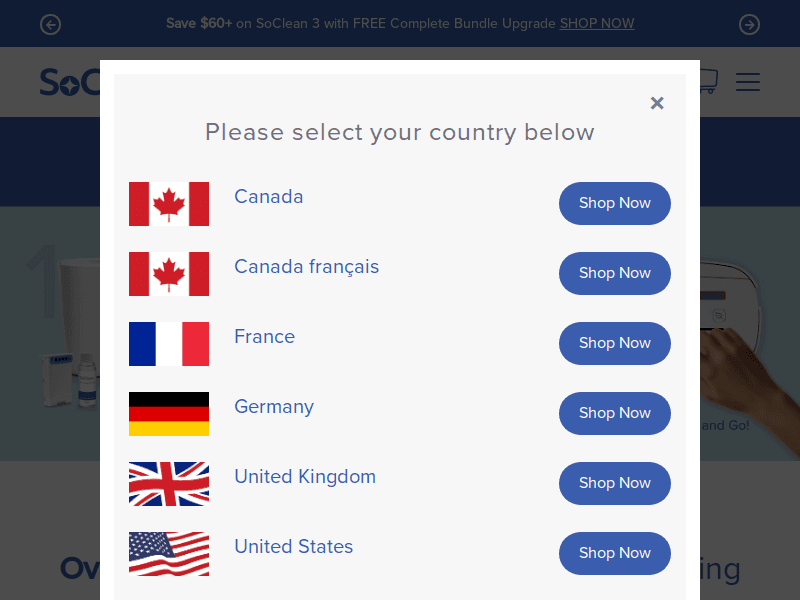This screenshot has height=600, width=800.
Task: Select the France flag image
Action: [169, 344]
